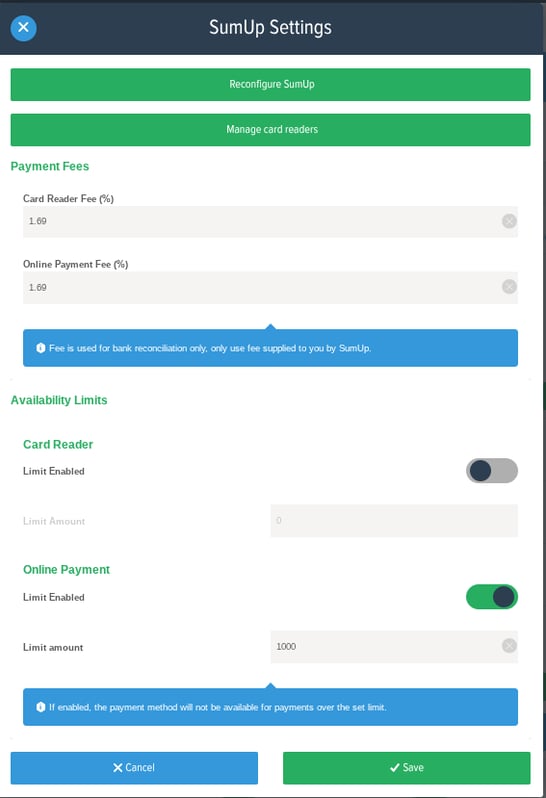
Task: Click the X icon on Cancel button
Action: tap(118, 767)
